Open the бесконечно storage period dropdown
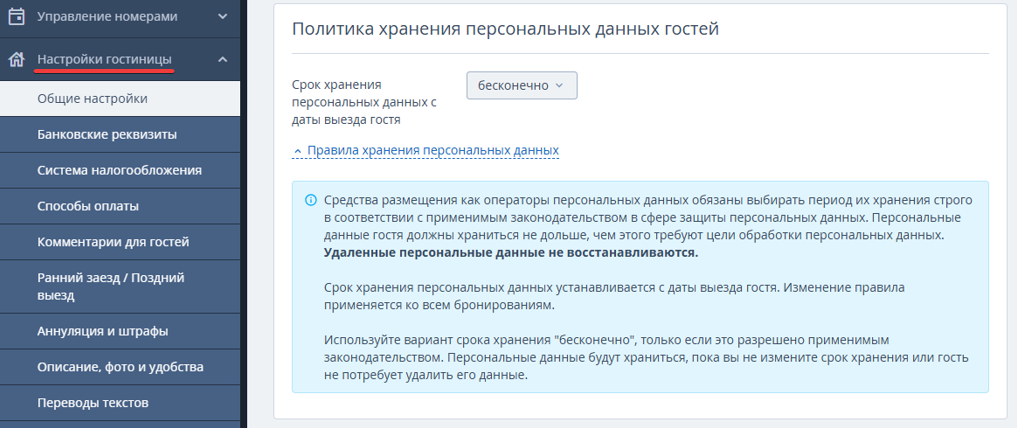The height and width of the screenshot is (428, 1017). [x=521, y=86]
